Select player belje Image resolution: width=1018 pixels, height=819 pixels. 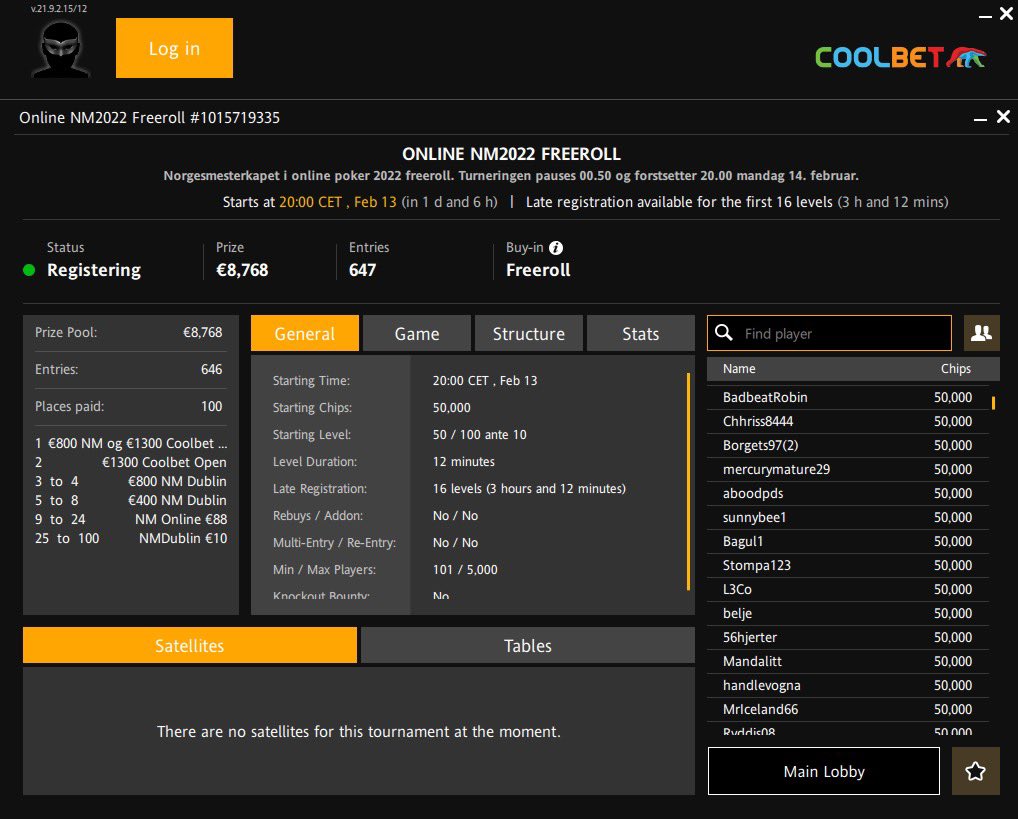pyautogui.click(x=847, y=613)
